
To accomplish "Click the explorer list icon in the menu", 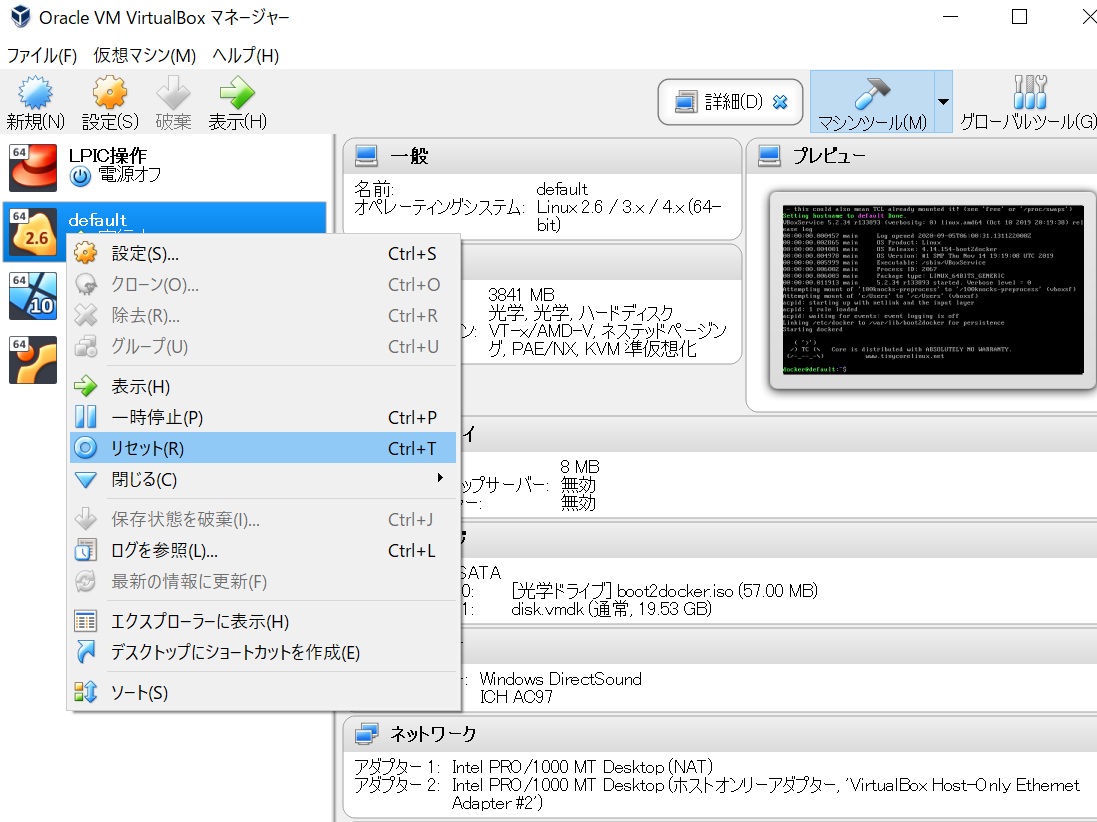I will pos(86,621).
